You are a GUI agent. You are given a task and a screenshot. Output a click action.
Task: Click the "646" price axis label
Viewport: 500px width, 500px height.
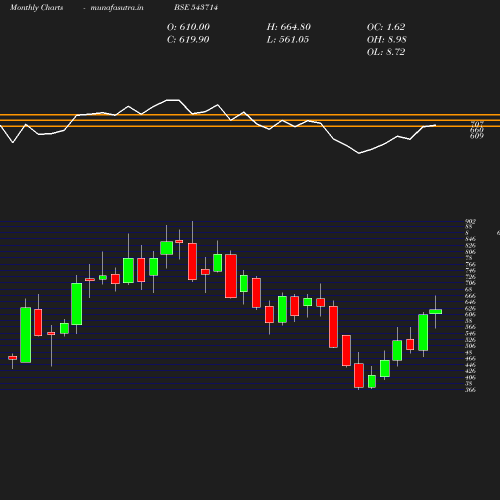[470, 302]
